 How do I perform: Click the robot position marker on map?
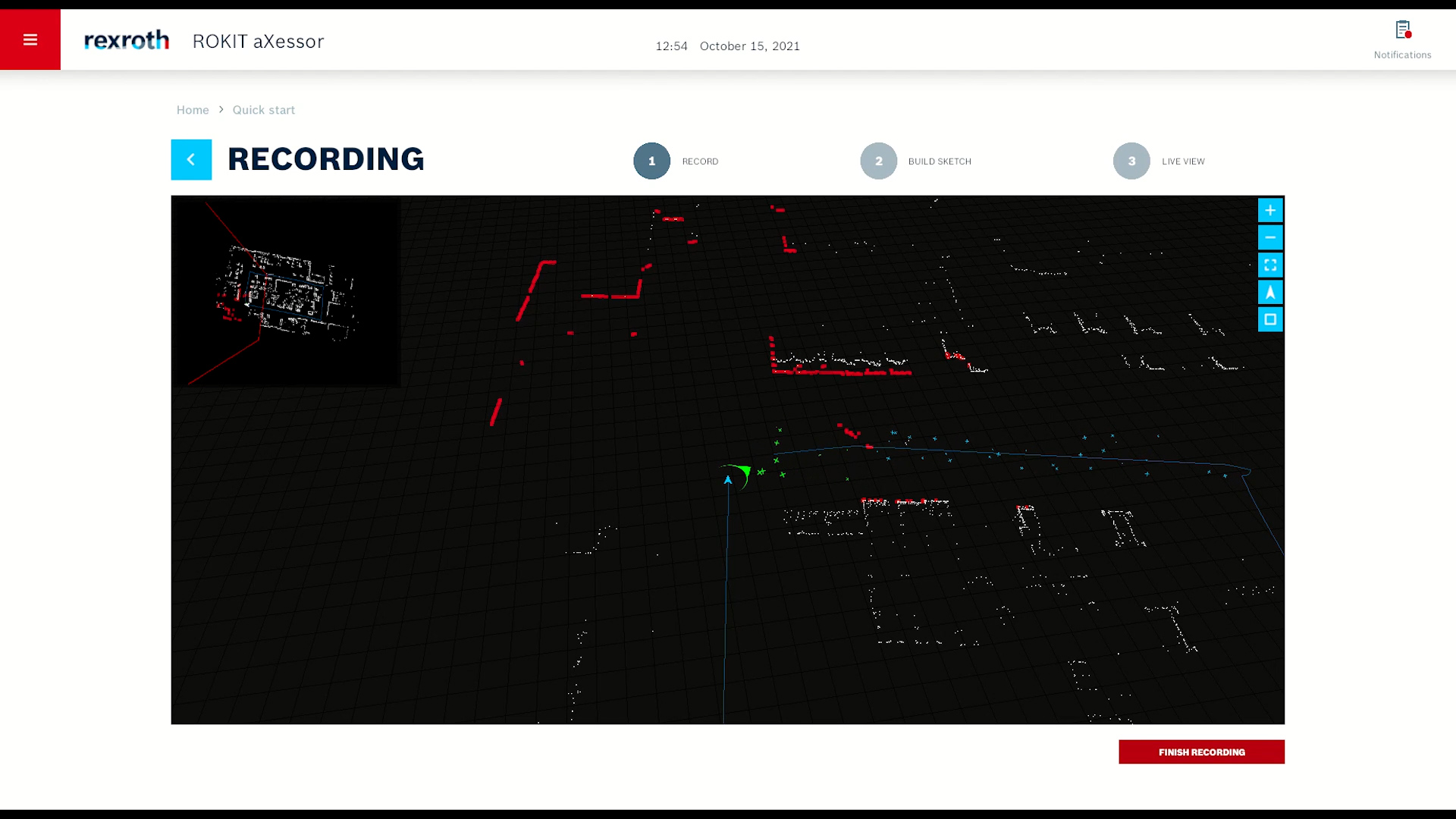[728, 479]
